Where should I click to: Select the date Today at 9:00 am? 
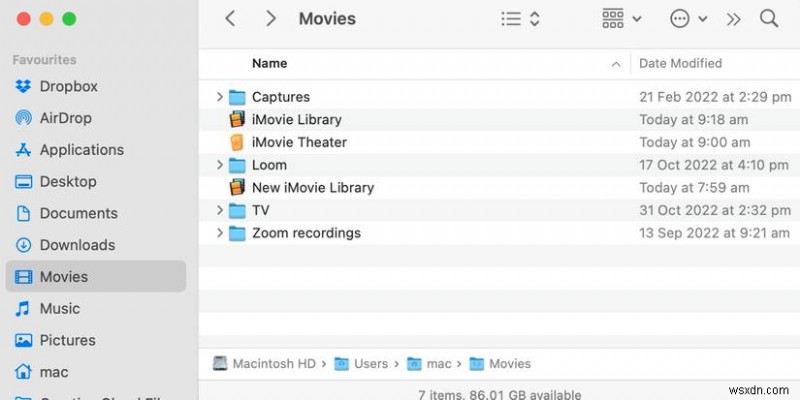(x=695, y=142)
